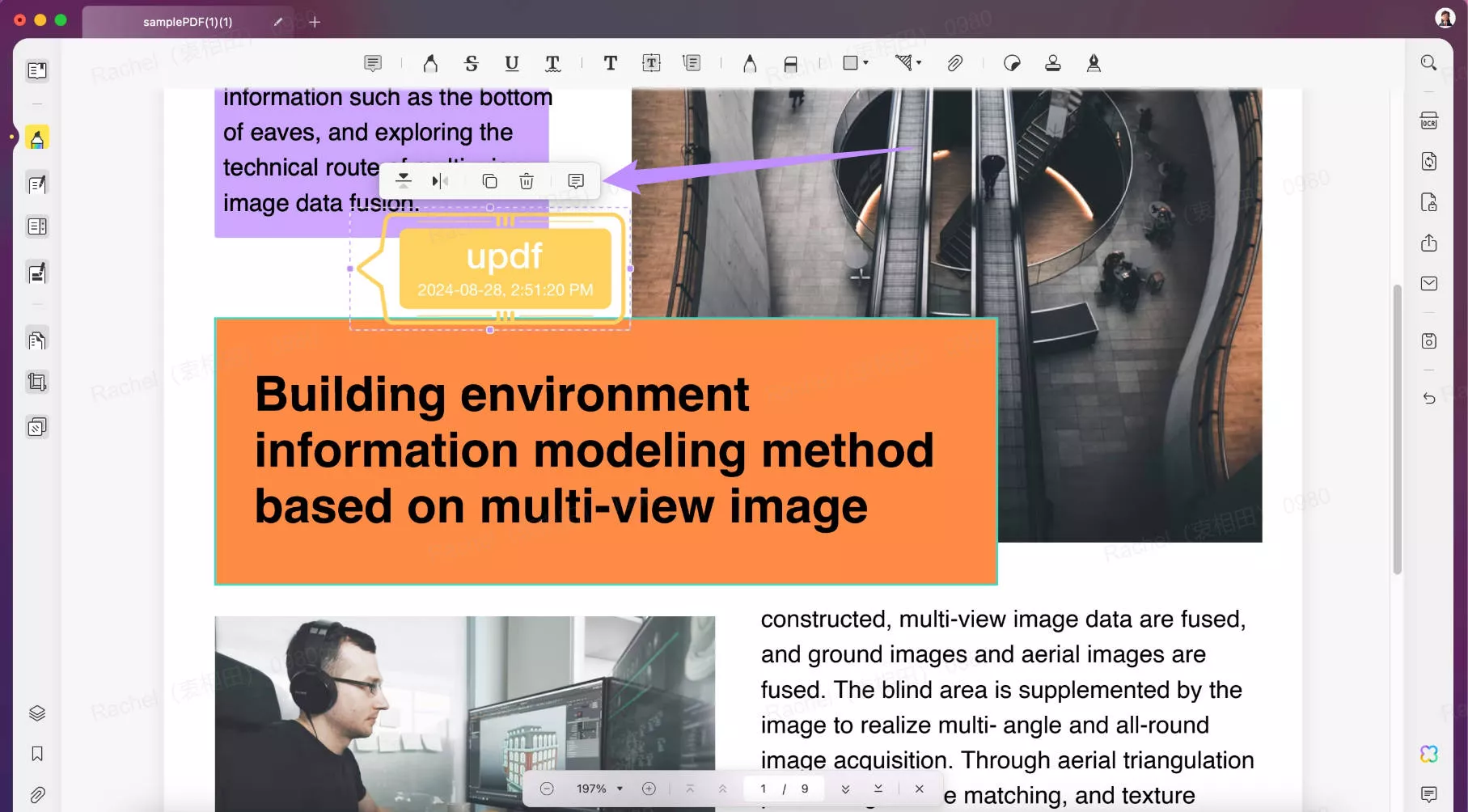Screen dimensions: 1468x812
Task: Select the rectangle shape tool
Action: [850, 63]
